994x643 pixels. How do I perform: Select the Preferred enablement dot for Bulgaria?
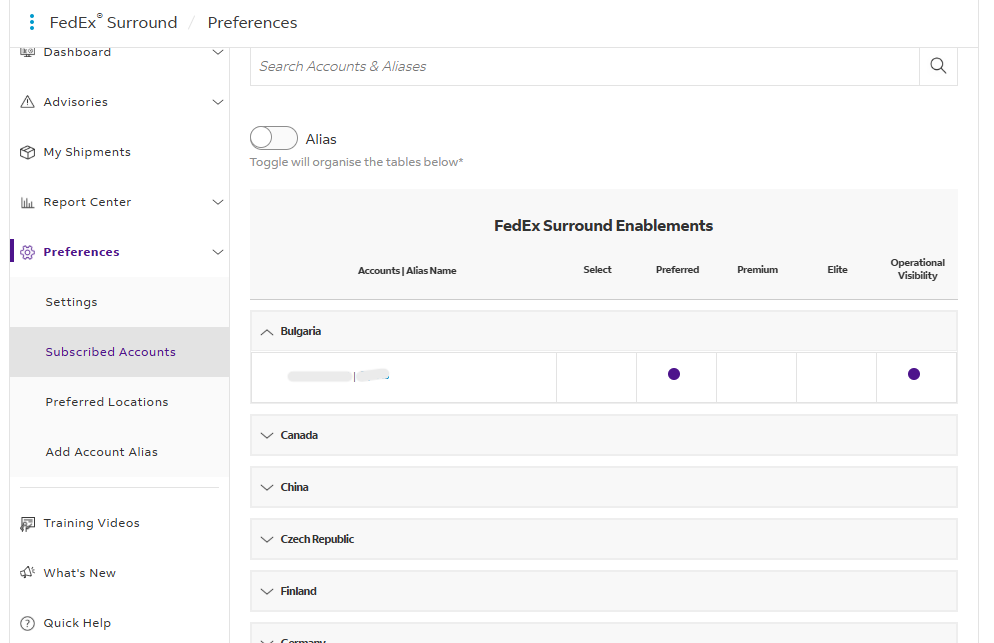click(x=675, y=373)
